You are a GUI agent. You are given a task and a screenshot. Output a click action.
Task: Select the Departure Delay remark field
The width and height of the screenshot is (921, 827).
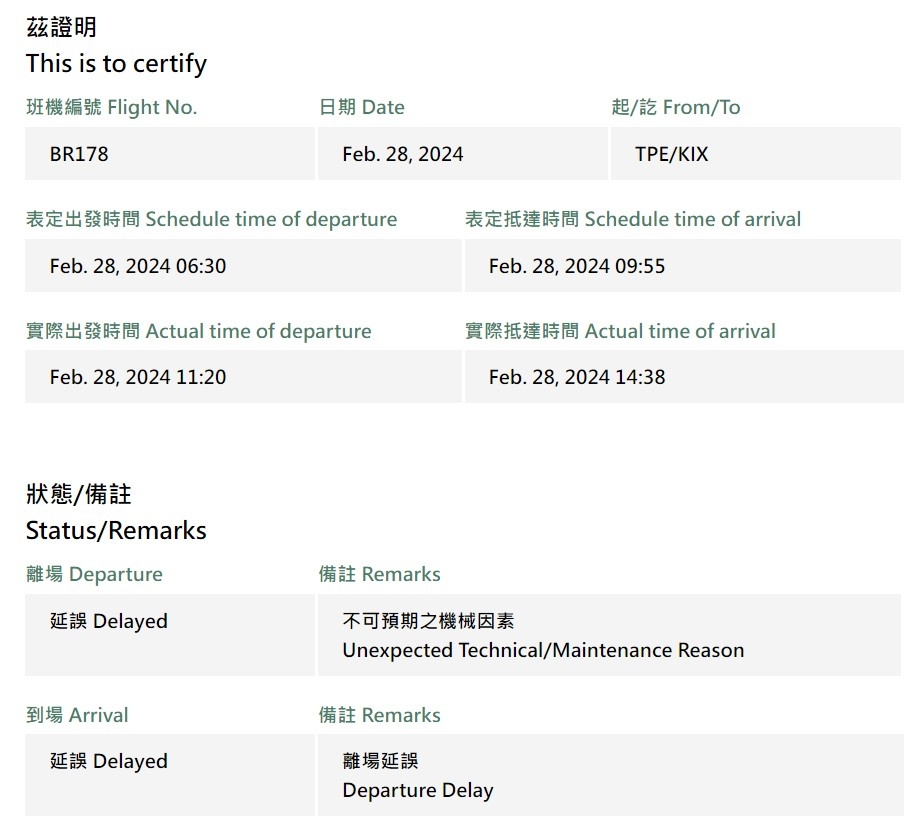(x=609, y=776)
